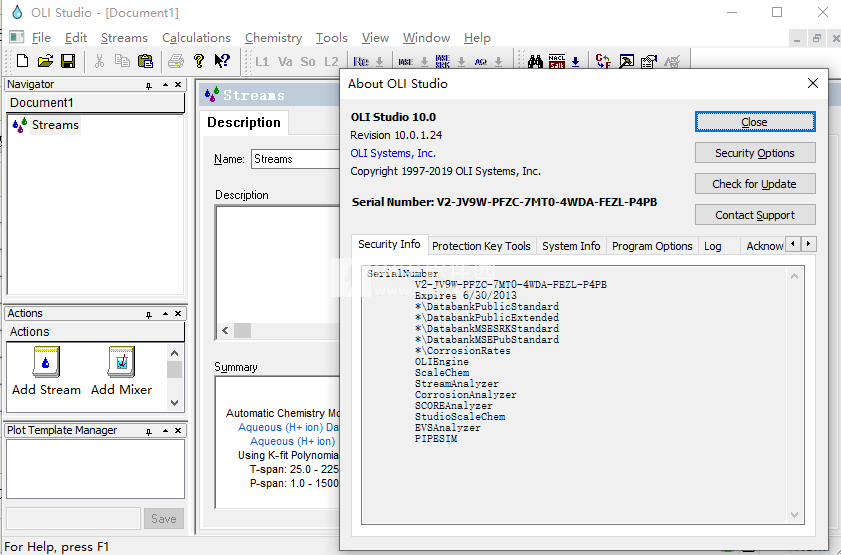The image size is (841, 555).
Task: Activate the context help arrow-question icon
Action: click(222, 61)
